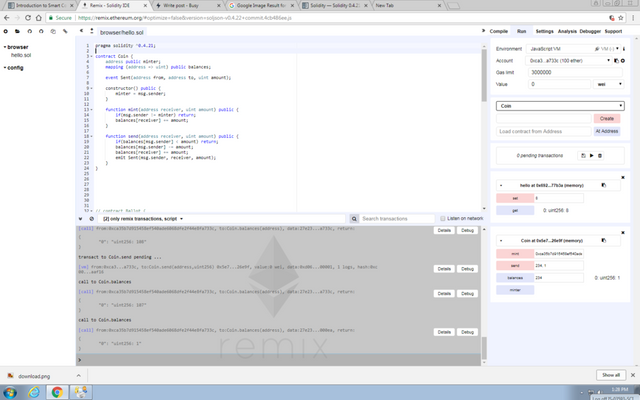This screenshot has width=640, height=400.
Task: Open Chrome from the taskbar
Action: tap(57, 392)
